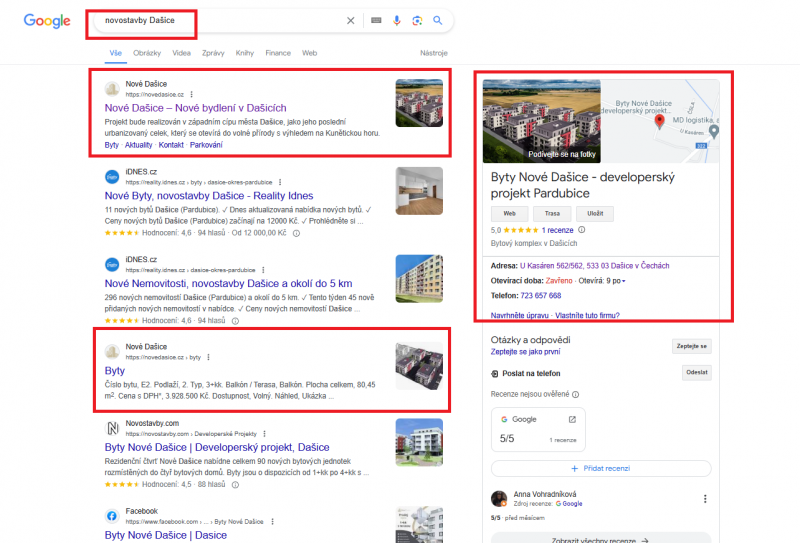Click info icon beside Recenze nejsou ověřené
800x543 pixels.
tap(576, 394)
